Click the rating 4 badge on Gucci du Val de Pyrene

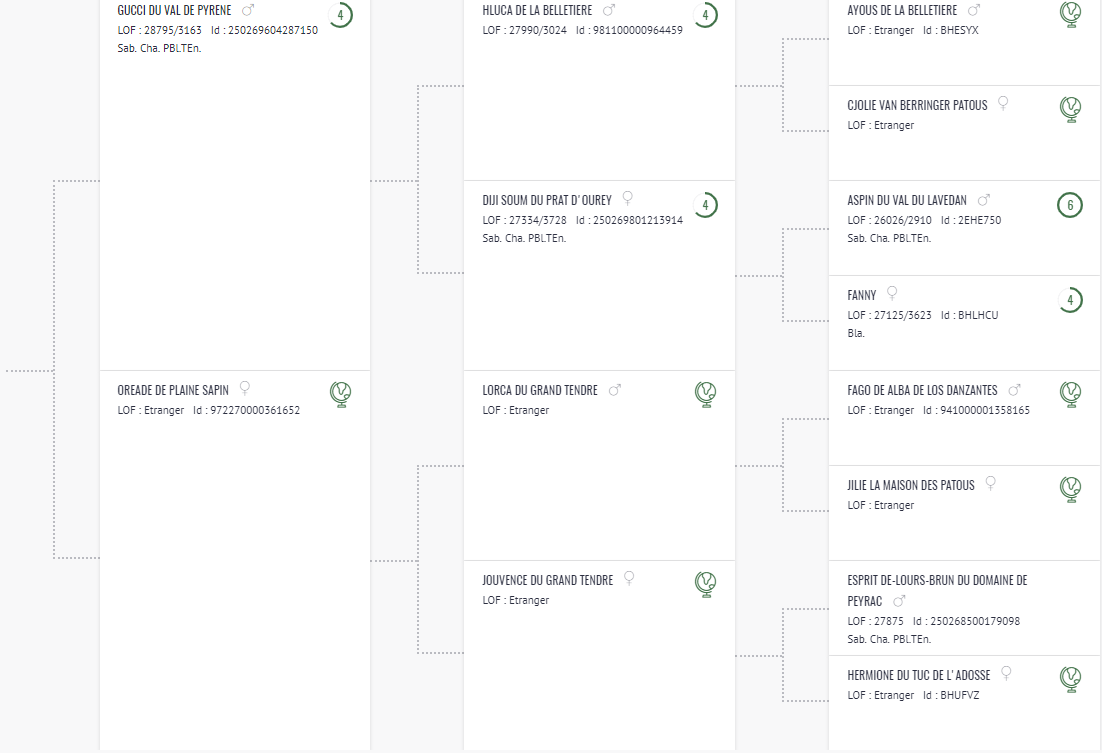340,14
